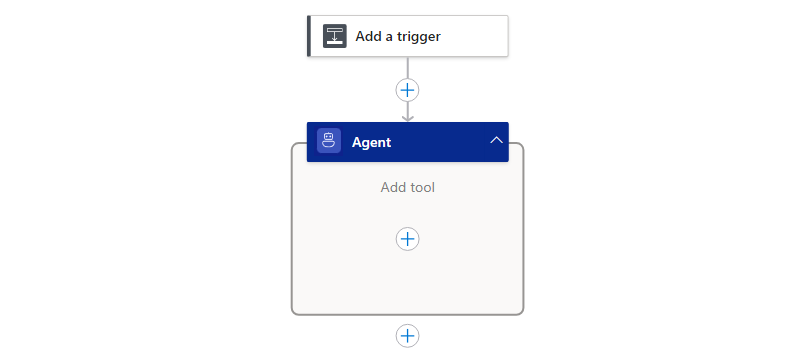Click the circle outline of the plus below the trigger

397,90
